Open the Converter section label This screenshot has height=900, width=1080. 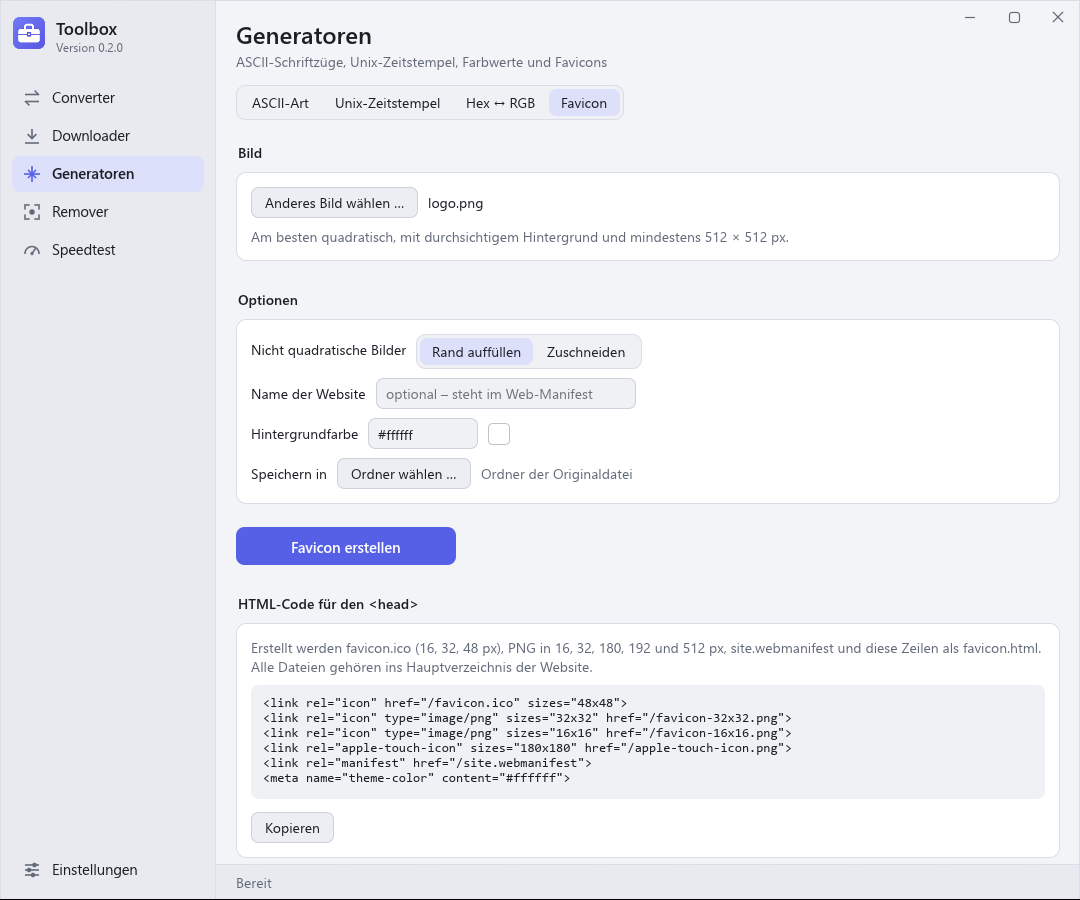point(83,98)
